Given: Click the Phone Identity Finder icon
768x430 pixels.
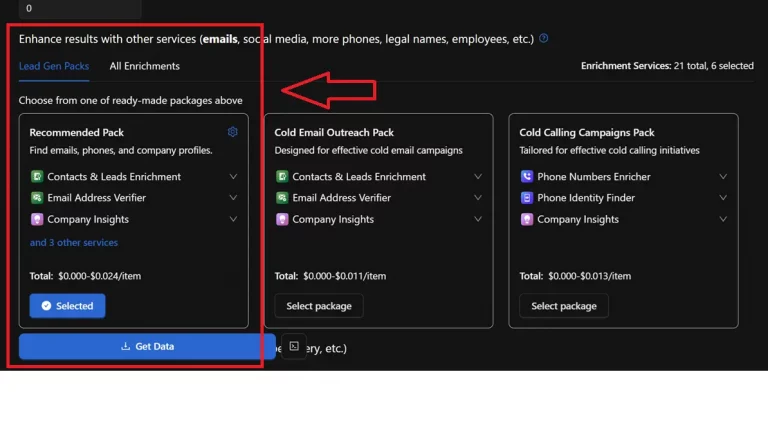Looking at the screenshot, I should click(x=527, y=198).
